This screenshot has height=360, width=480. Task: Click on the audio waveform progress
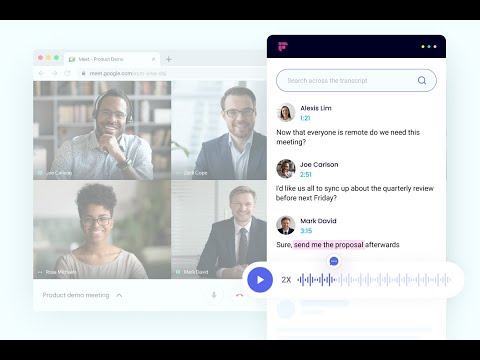click(374, 280)
